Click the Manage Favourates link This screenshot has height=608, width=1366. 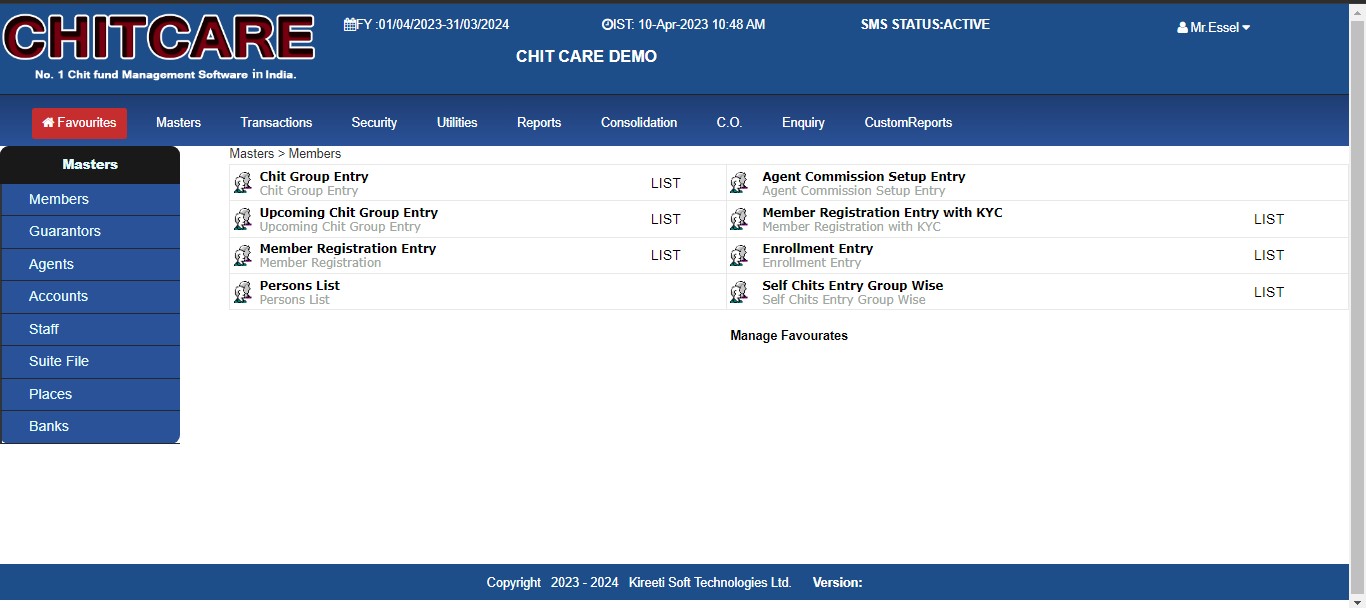point(789,336)
